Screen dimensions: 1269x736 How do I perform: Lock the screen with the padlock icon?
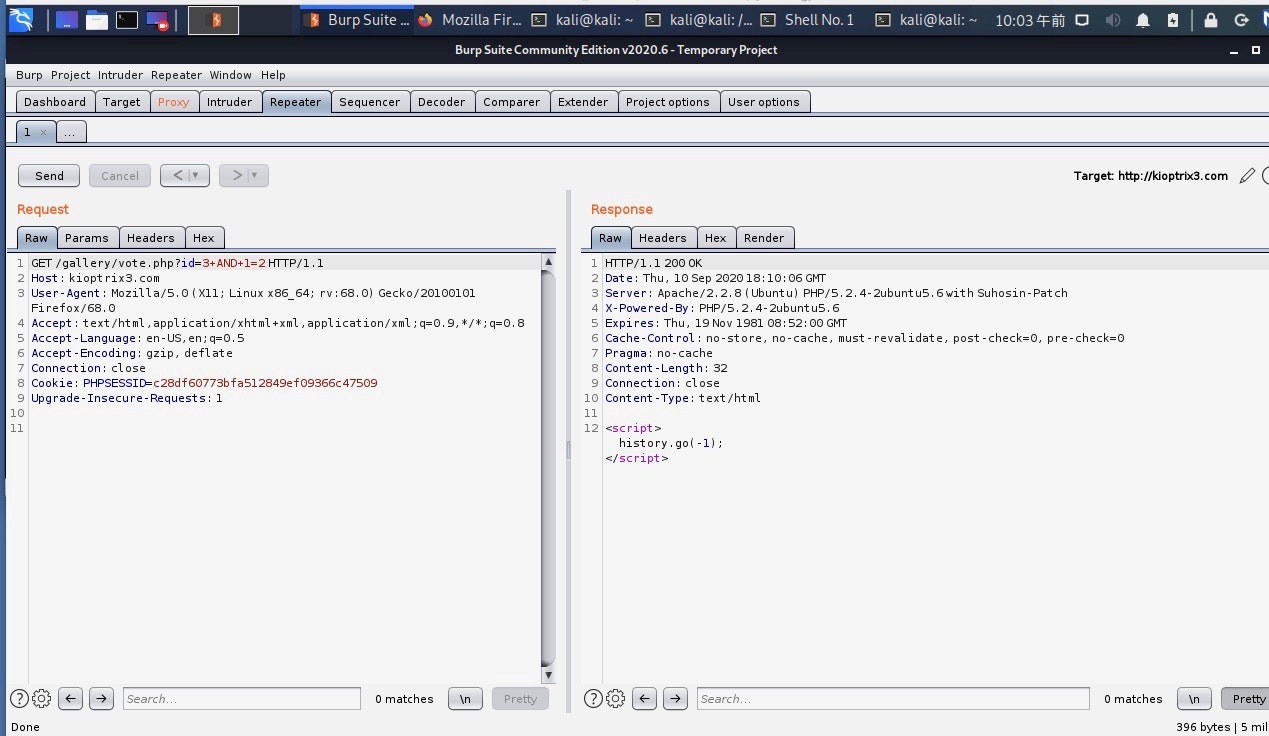(1211, 19)
